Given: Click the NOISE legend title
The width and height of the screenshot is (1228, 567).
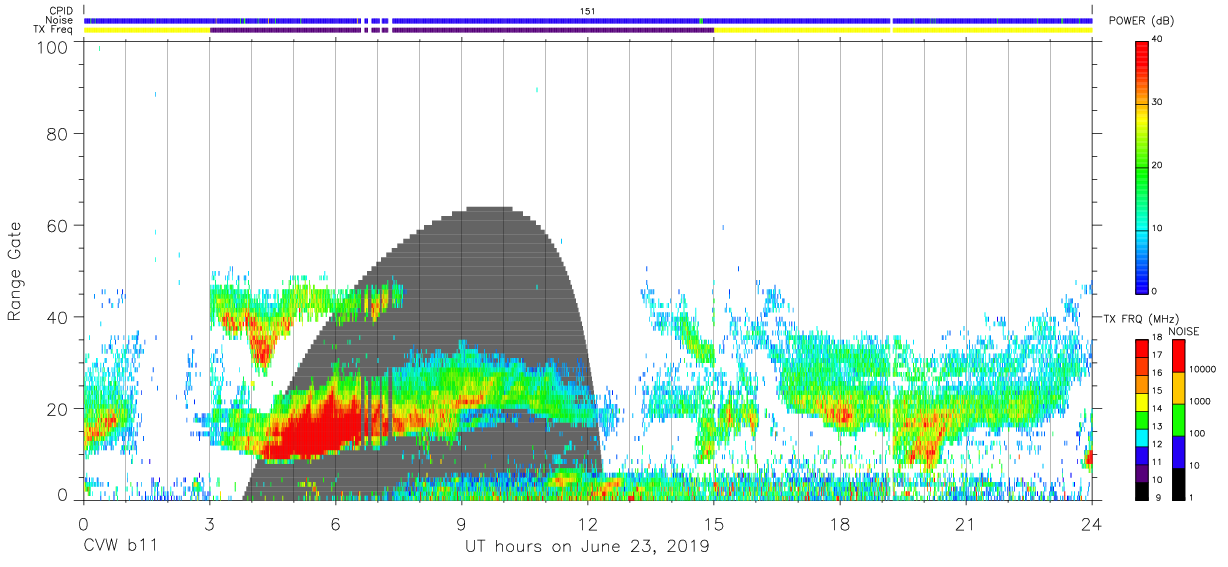Looking at the screenshot, I should pyautogui.click(x=1184, y=331).
